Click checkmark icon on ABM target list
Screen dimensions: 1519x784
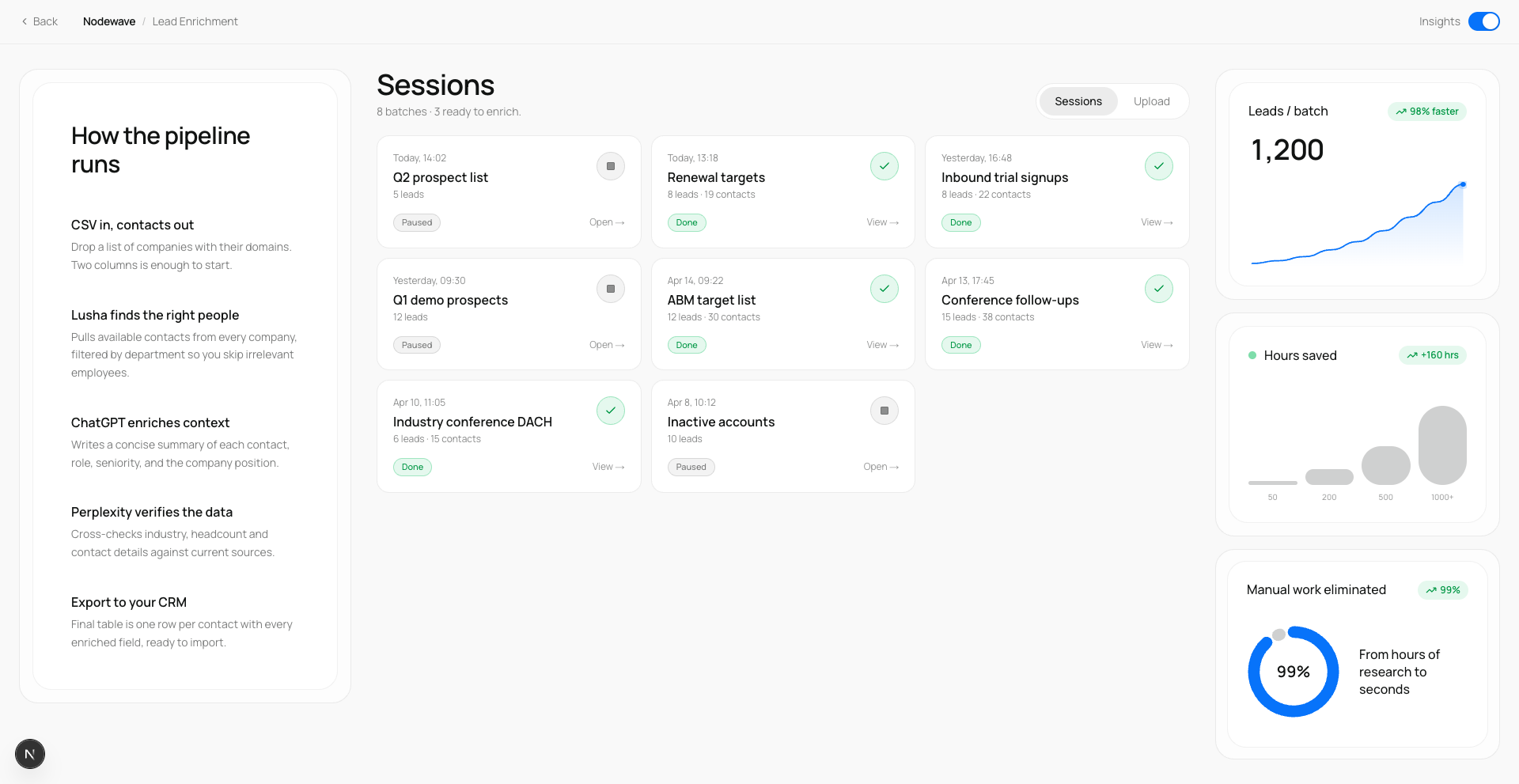pyautogui.click(x=884, y=289)
